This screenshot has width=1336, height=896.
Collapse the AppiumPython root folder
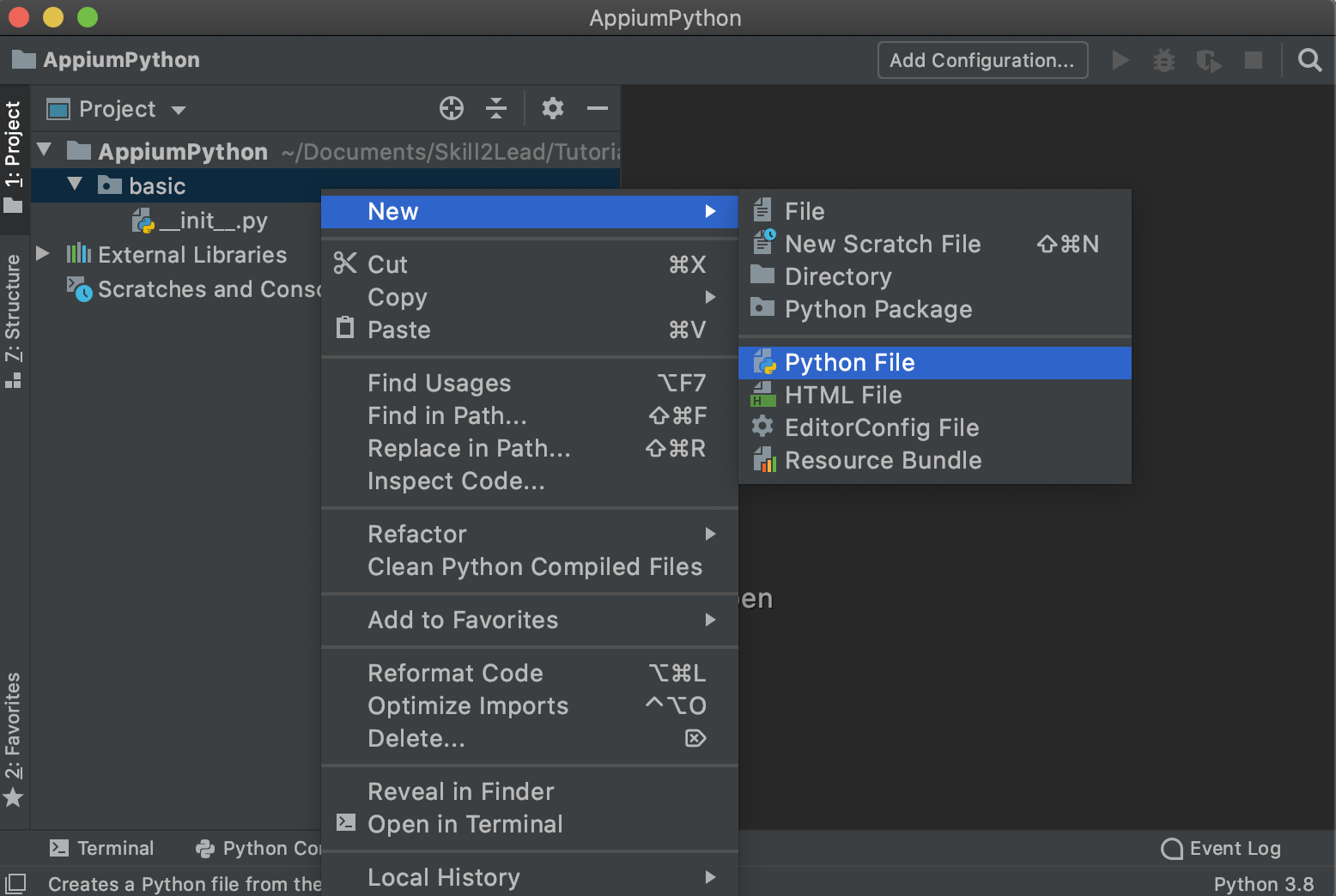(45, 151)
